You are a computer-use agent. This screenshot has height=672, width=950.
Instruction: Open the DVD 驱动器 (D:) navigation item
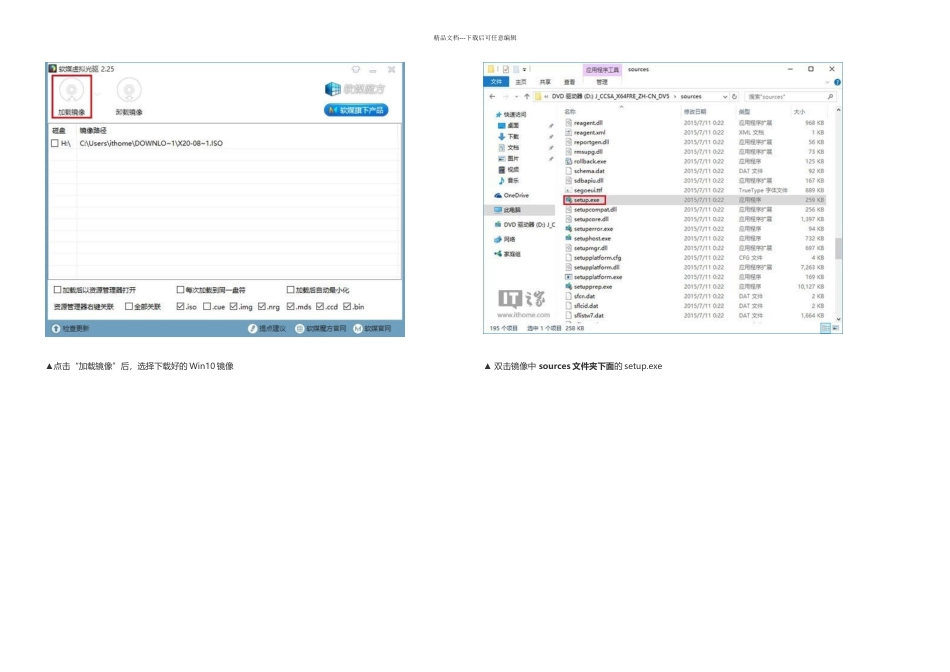[x=525, y=224]
